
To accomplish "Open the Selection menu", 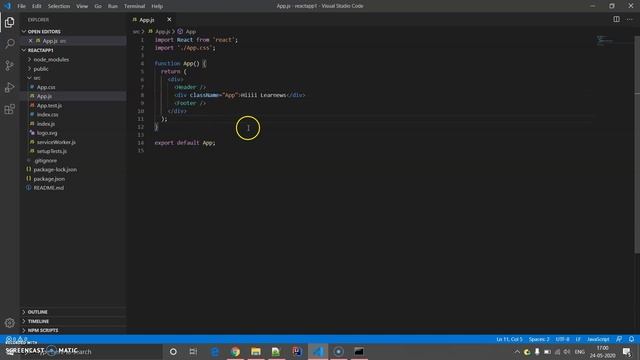I will (x=59, y=6).
